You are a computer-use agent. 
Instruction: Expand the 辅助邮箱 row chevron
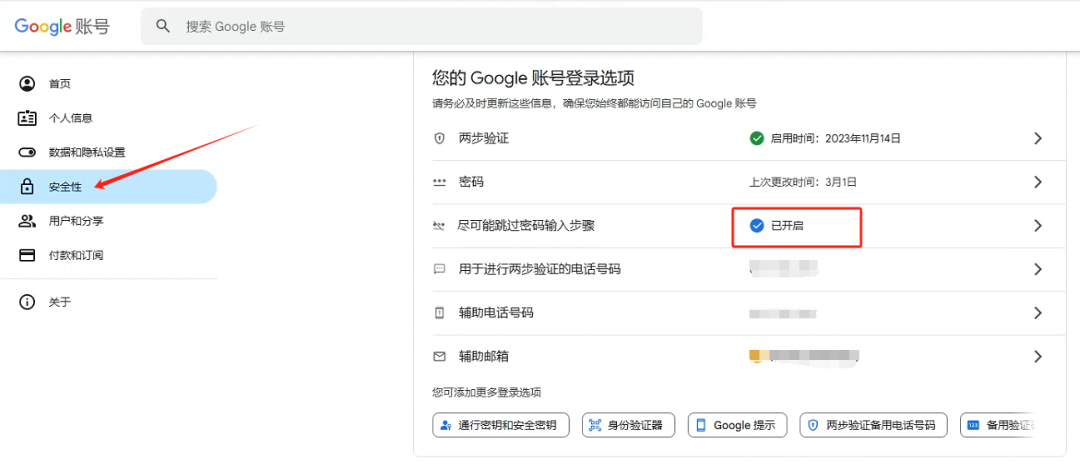(x=1038, y=357)
